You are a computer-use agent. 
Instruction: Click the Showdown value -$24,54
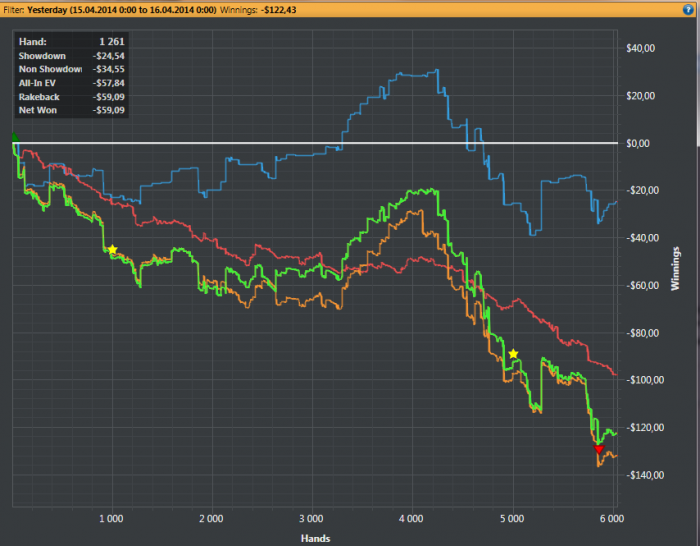(x=108, y=56)
